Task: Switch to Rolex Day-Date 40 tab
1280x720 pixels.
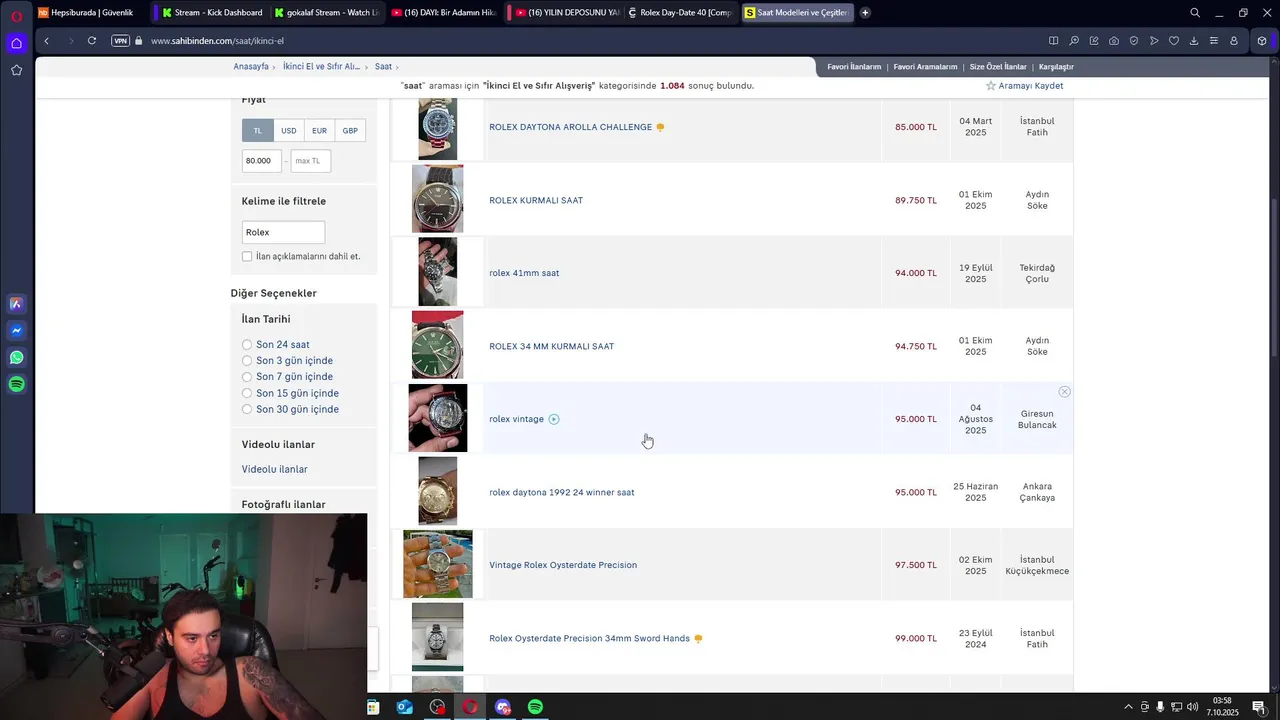Action: [x=680, y=13]
